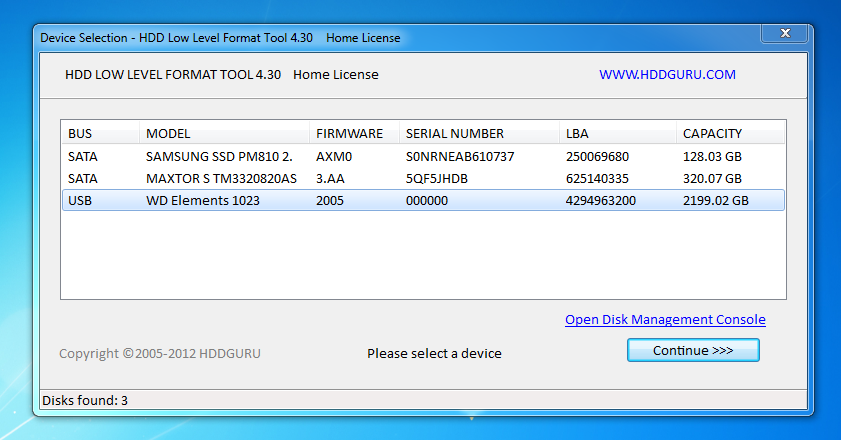Click the BUS column header

click(100, 133)
